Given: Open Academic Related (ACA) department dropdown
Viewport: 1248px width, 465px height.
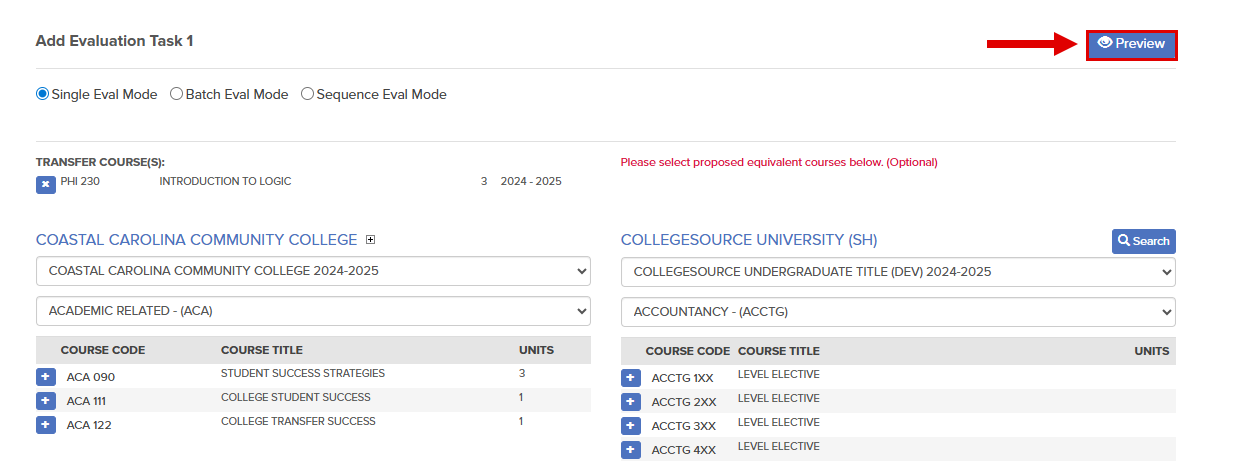Looking at the screenshot, I should 313,311.
